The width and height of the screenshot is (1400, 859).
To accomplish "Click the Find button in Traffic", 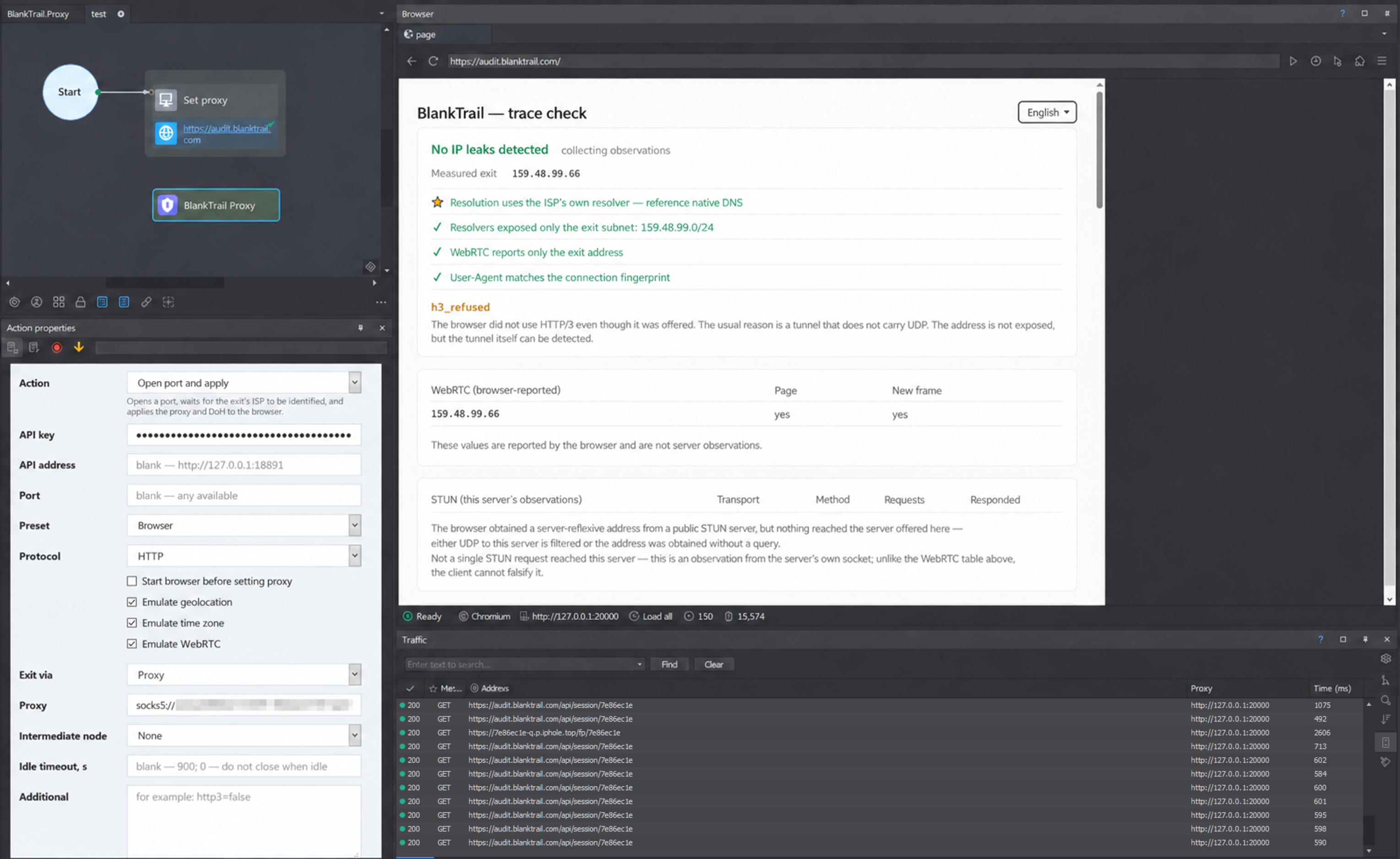I will pyautogui.click(x=669, y=664).
